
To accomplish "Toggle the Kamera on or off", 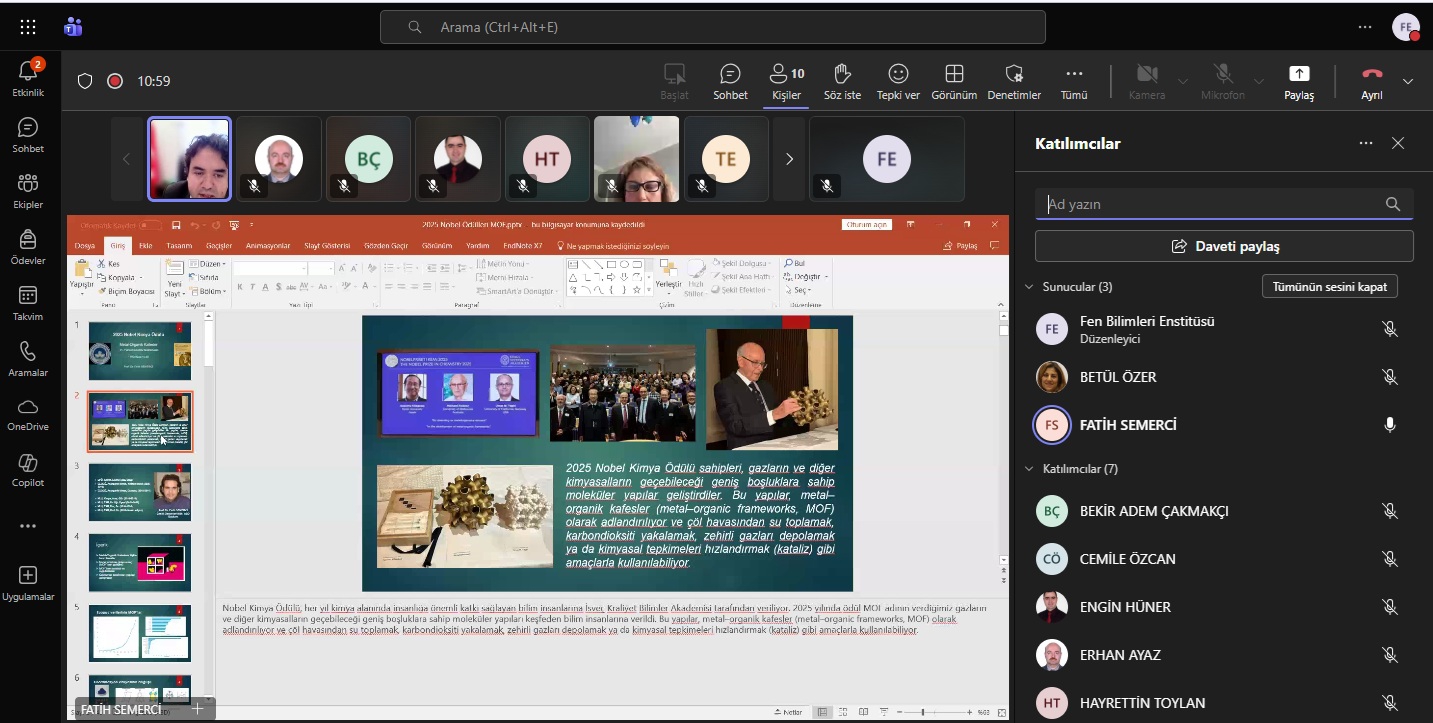I will (1147, 74).
